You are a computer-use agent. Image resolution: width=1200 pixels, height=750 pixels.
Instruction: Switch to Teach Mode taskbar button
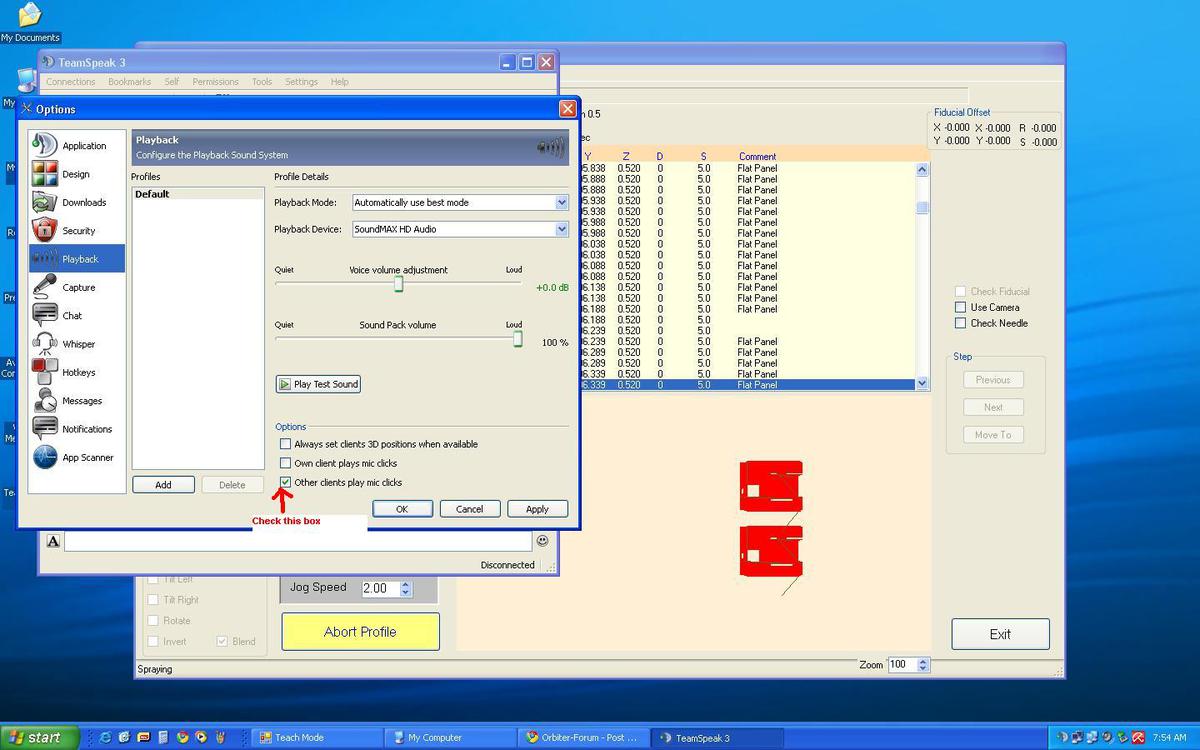click(317, 738)
